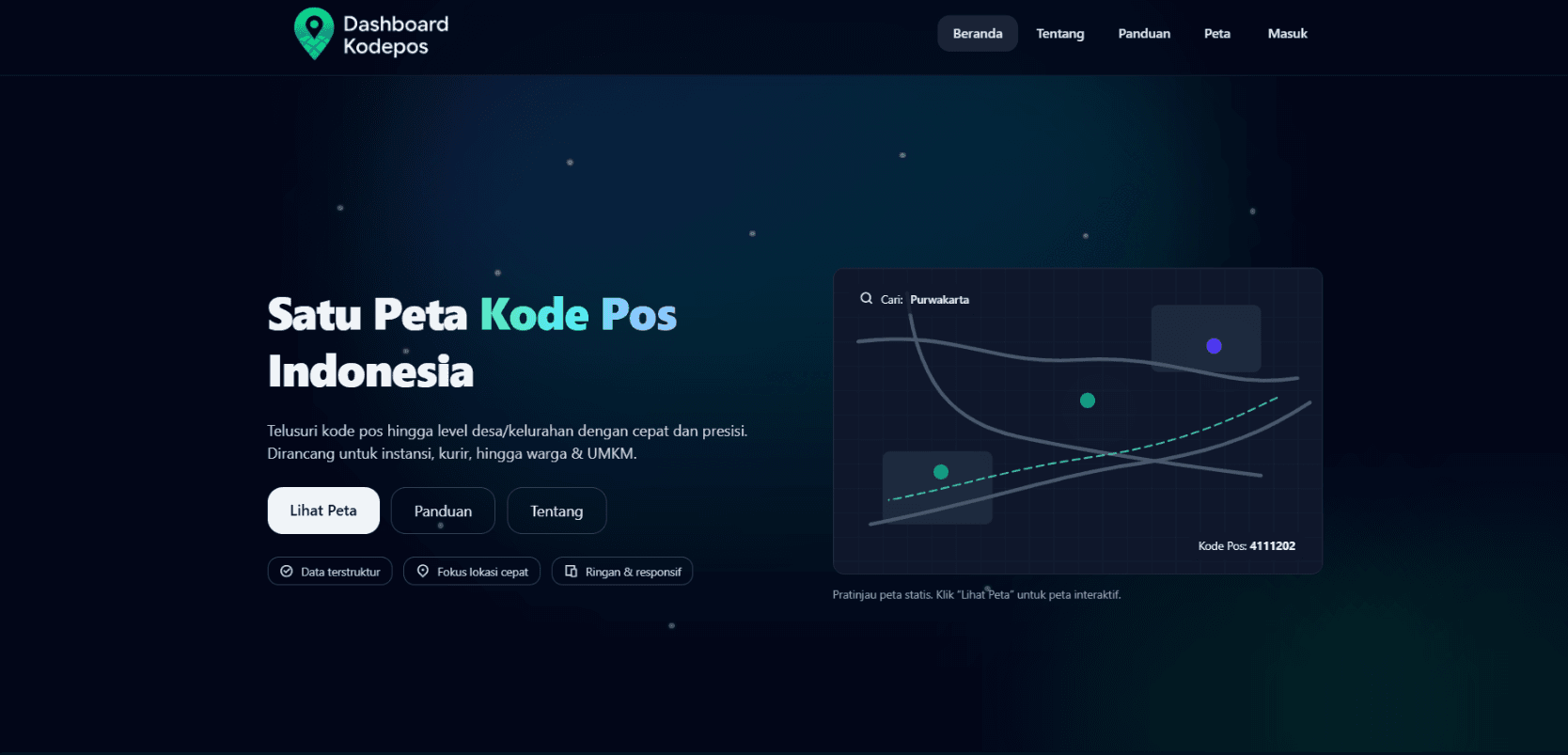Click the Data terstruktur label text
This screenshot has height=755, width=1568.
pos(340,572)
